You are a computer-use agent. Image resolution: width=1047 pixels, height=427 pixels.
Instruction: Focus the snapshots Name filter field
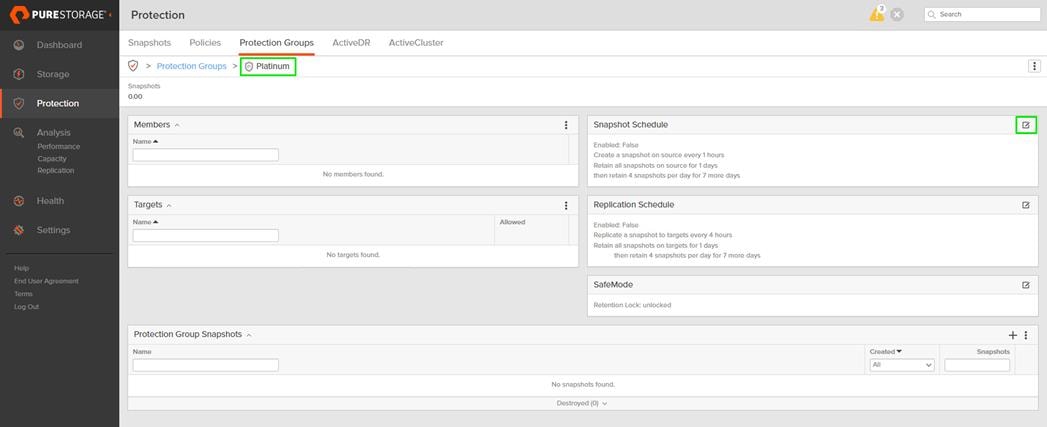click(x=206, y=366)
